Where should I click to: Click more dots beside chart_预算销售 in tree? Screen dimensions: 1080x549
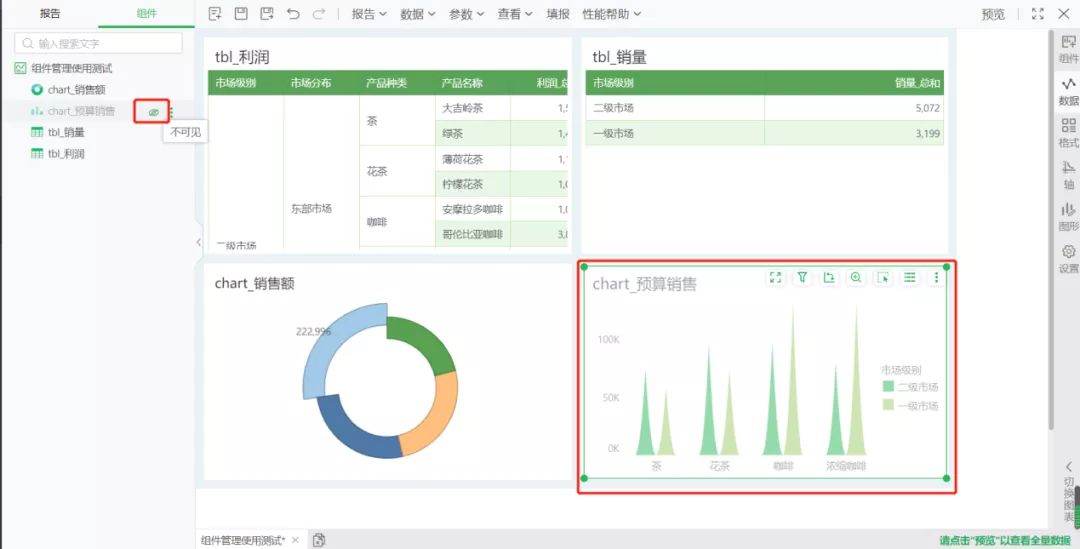(171, 112)
